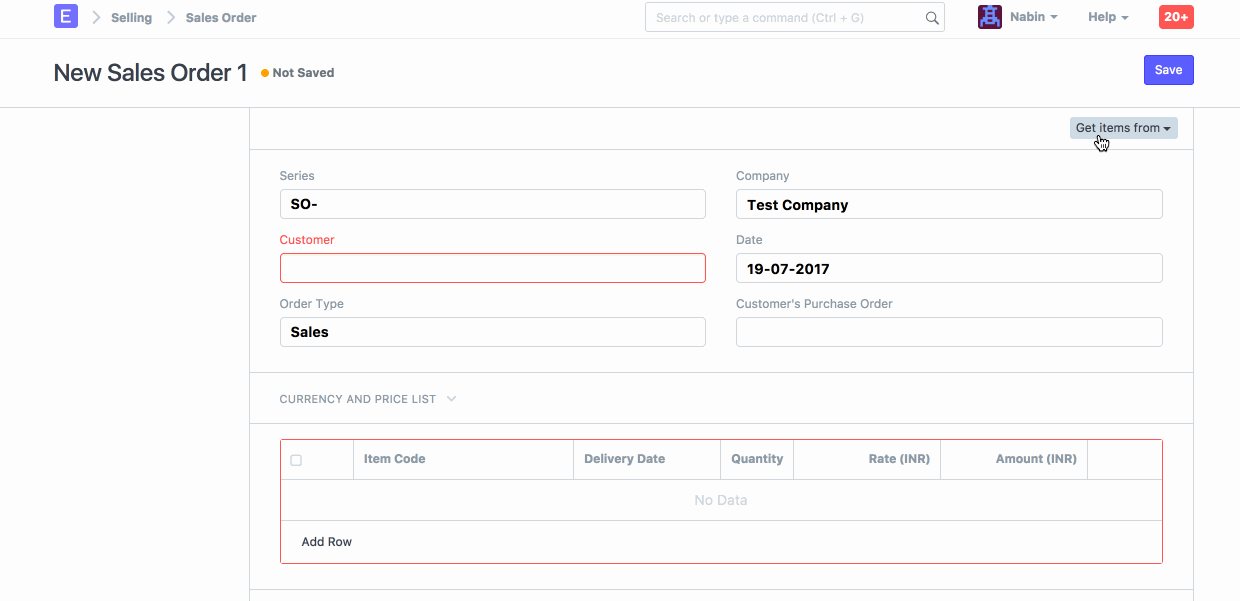Click the Customer's Purchase Order field

(x=948, y=332)
